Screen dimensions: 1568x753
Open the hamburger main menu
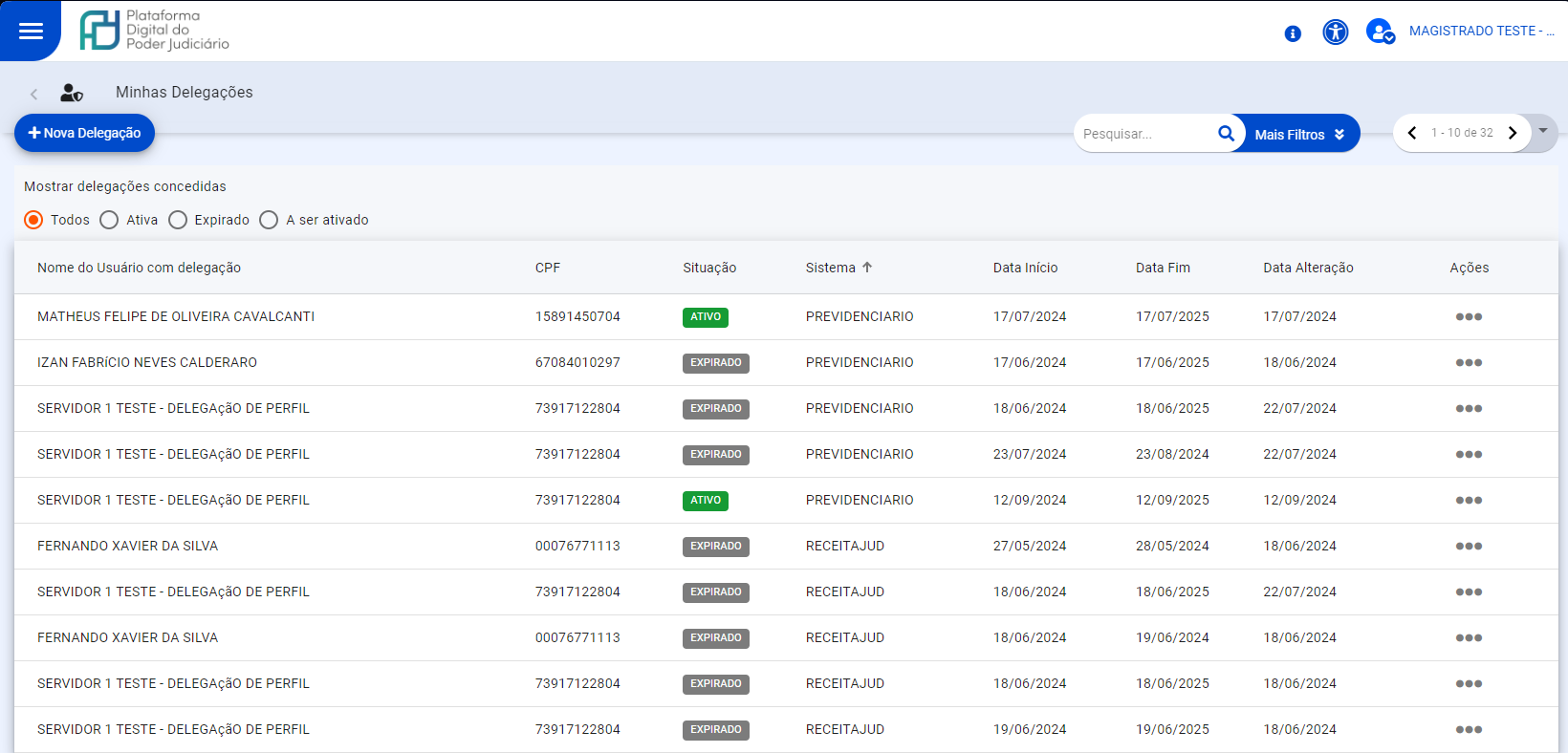click(31, 31)
